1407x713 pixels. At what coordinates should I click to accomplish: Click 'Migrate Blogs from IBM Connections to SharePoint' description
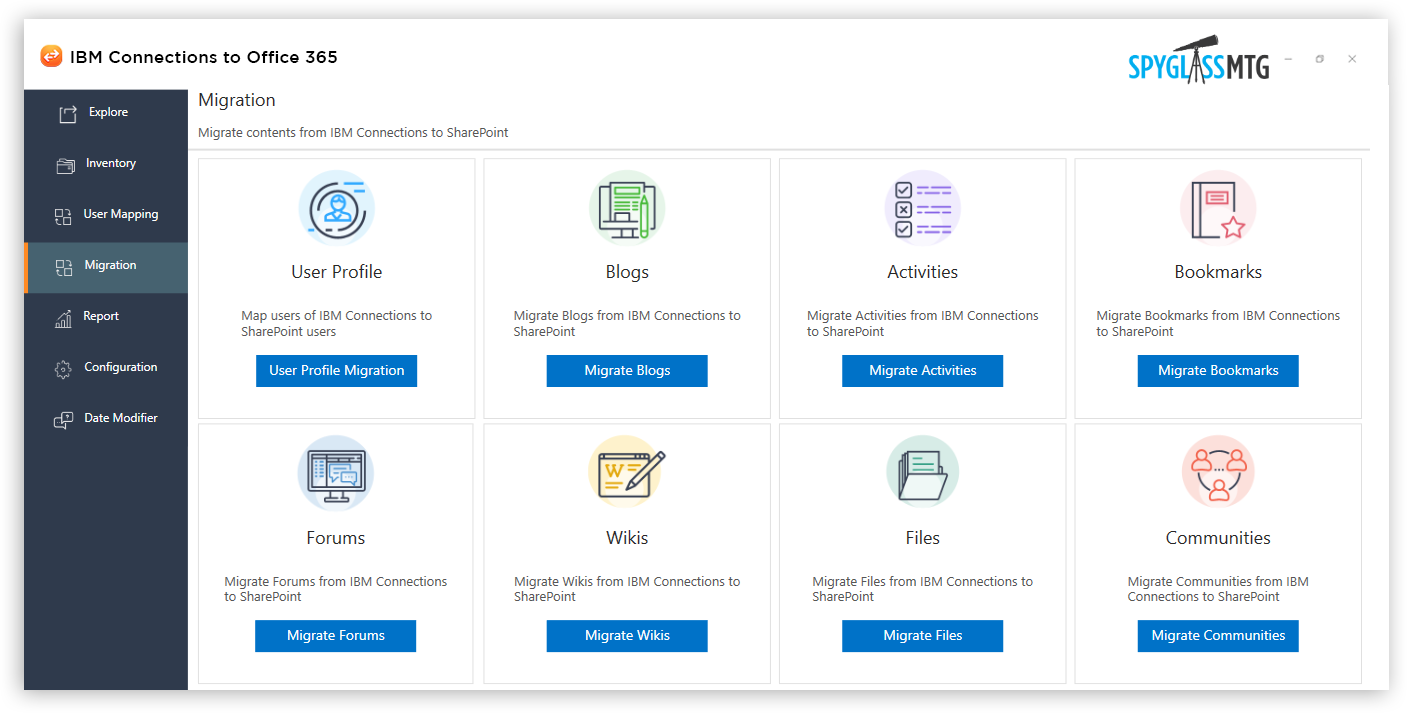tap(627, 323)
